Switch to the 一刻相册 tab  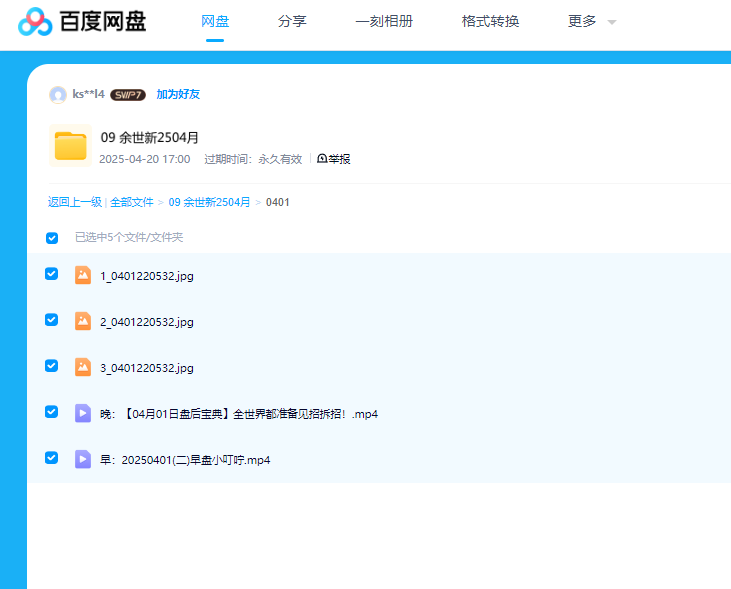point(384,21)
